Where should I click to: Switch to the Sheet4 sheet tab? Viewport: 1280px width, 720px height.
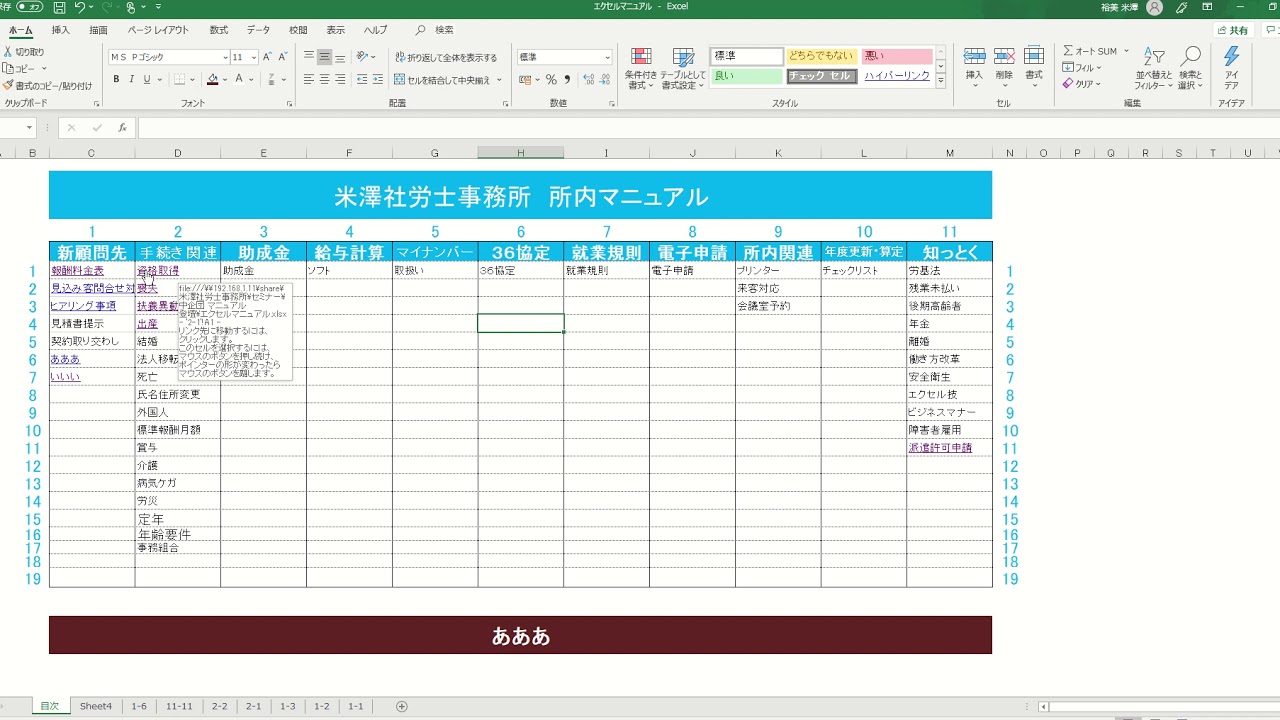point(96,706)
